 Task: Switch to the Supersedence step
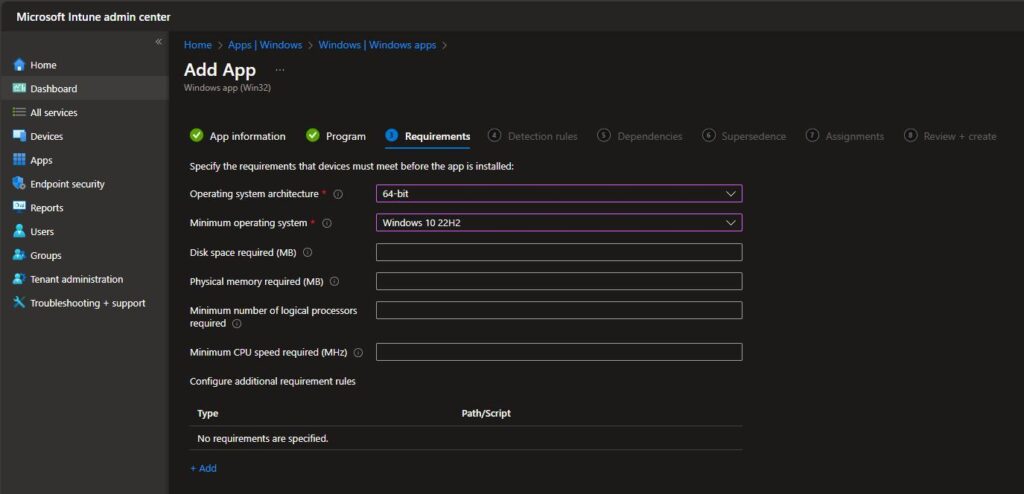point(744,136)
